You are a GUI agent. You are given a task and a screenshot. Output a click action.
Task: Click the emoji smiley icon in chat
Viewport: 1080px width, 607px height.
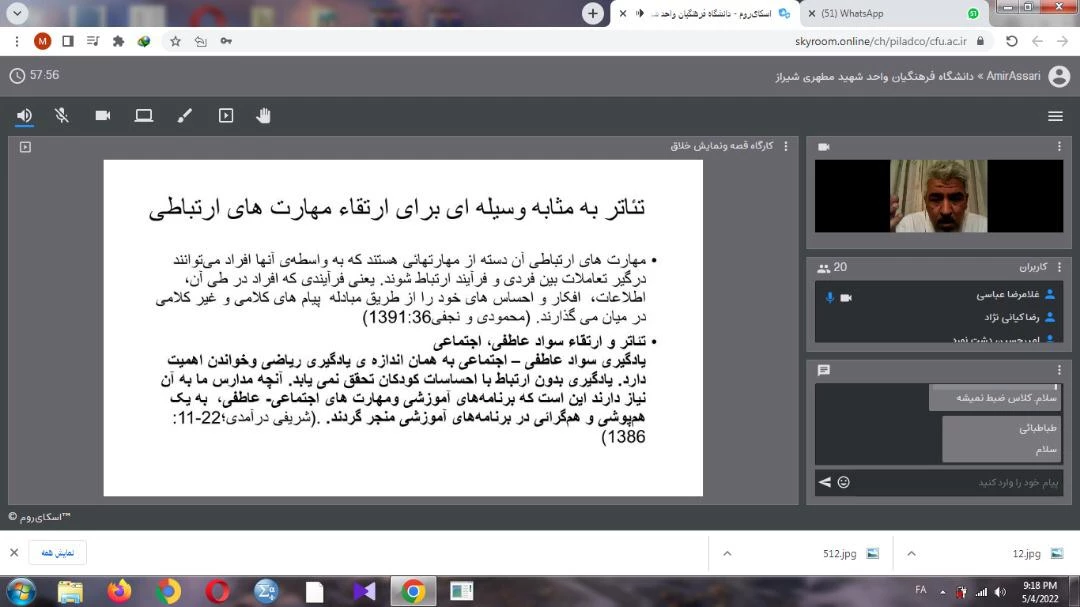(844, 482)
